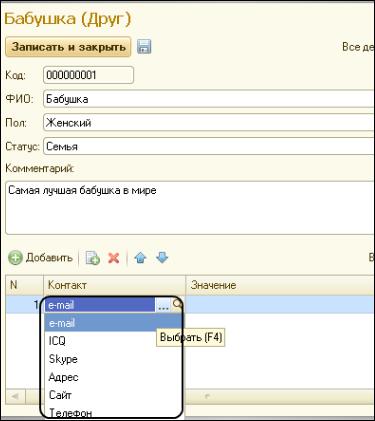
Task: Click the magnifier icon in Контакт cell
Action: 177,305
